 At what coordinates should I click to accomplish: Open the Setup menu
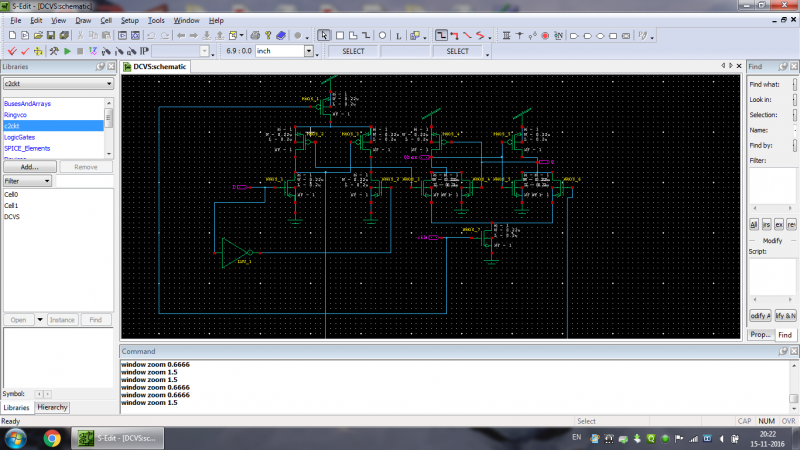[x=130, y=20]
